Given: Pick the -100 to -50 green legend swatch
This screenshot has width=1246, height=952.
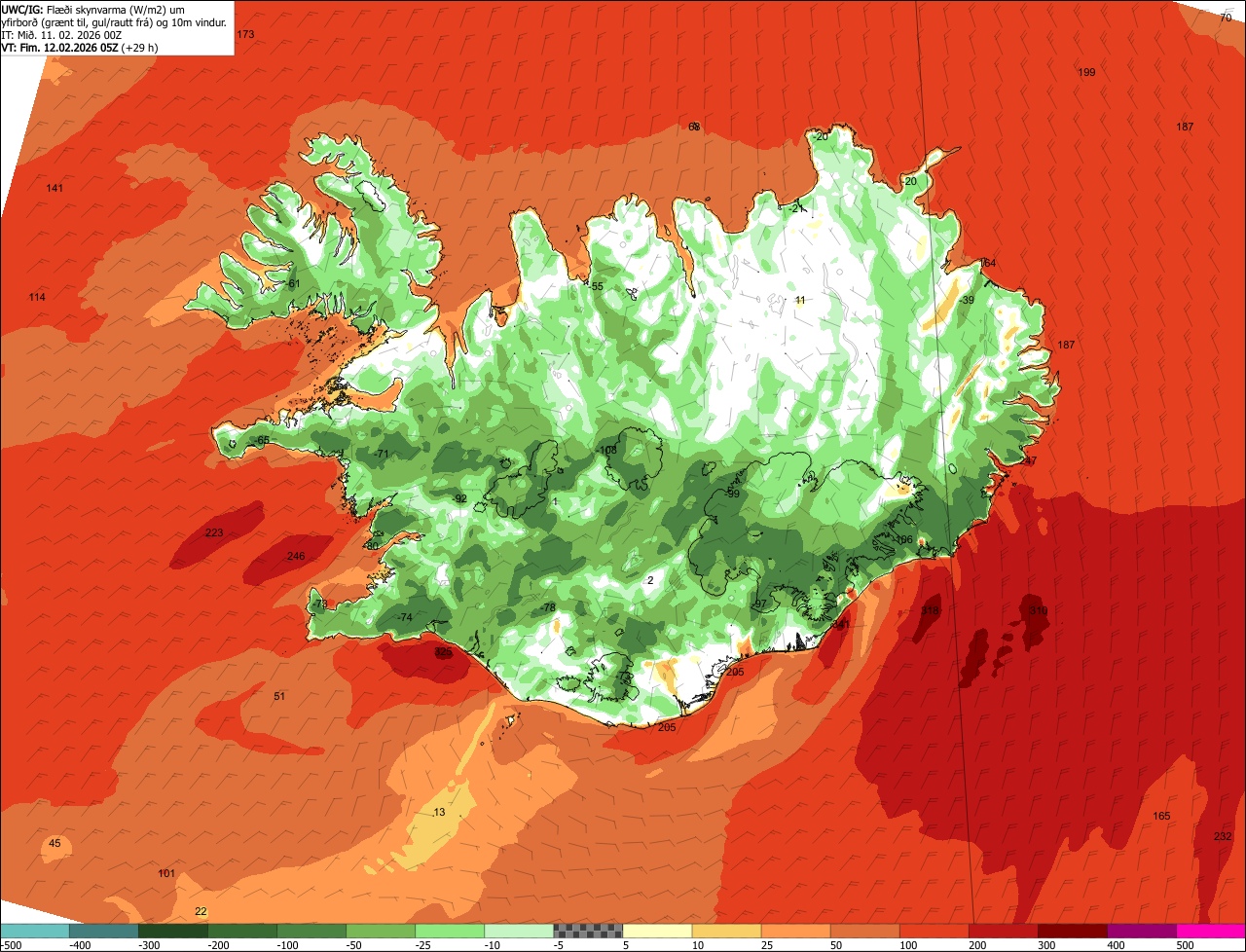Looking at the screenshot, I should tap(311, 931).
